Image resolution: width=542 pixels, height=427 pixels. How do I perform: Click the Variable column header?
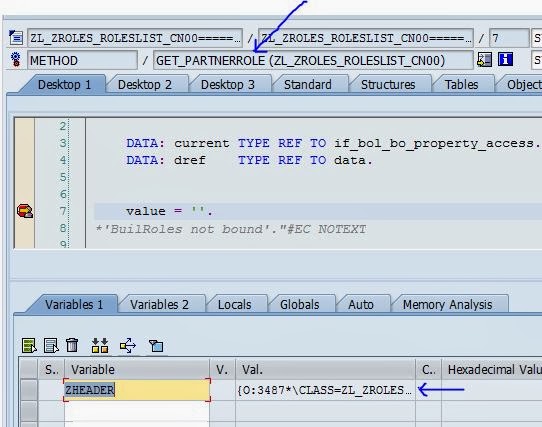137,369
